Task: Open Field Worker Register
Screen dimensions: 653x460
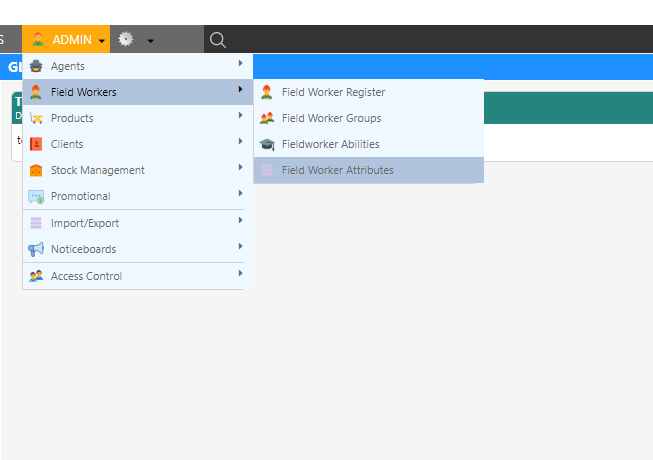Action: [333, 92]
